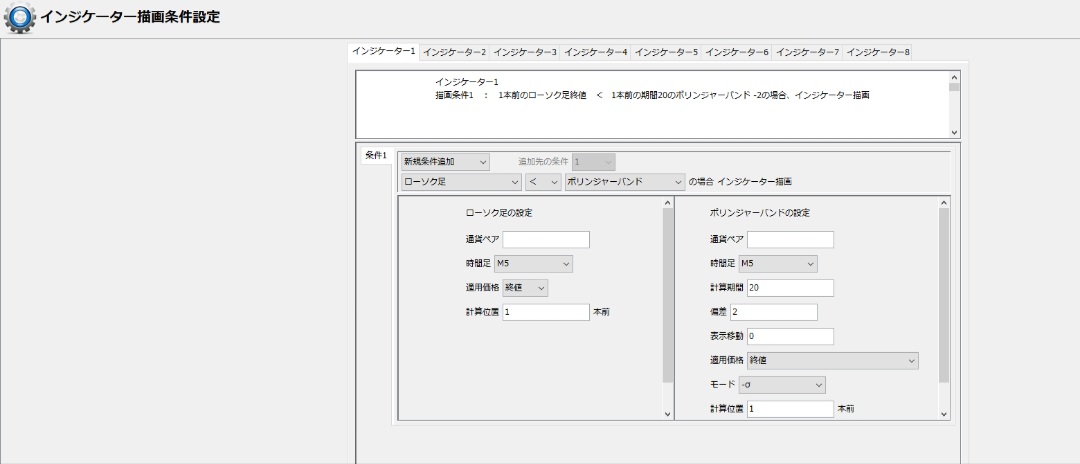The height and width of the screenshot is (464, 1080).
Task: Click the 偏差 input field
Action: (x=781, y=312)
